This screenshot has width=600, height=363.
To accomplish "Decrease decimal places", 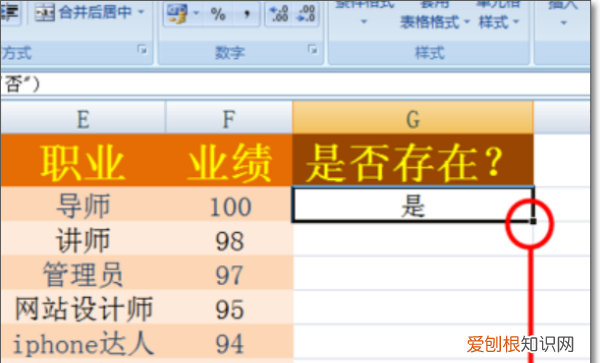I will pos(306,14).
